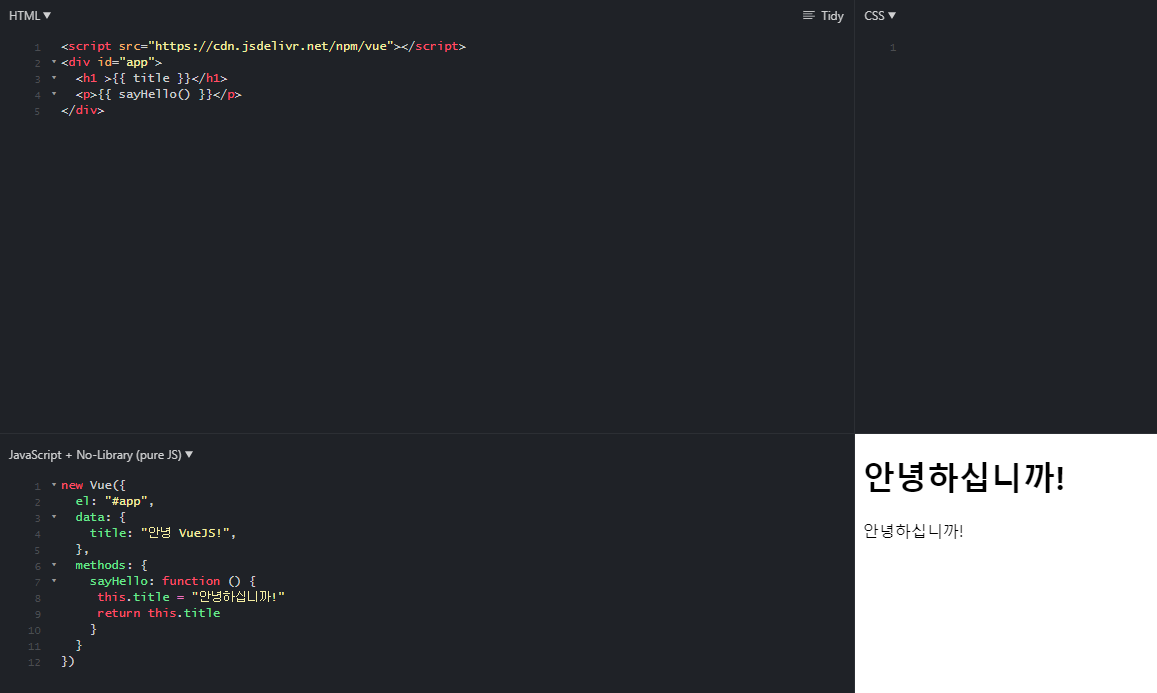Image resolution: width=1157 pixels, height=693 pixels.
Task: Click the closing }) on JS line 12
Action: pyautogui.click(x=68, y=661)
